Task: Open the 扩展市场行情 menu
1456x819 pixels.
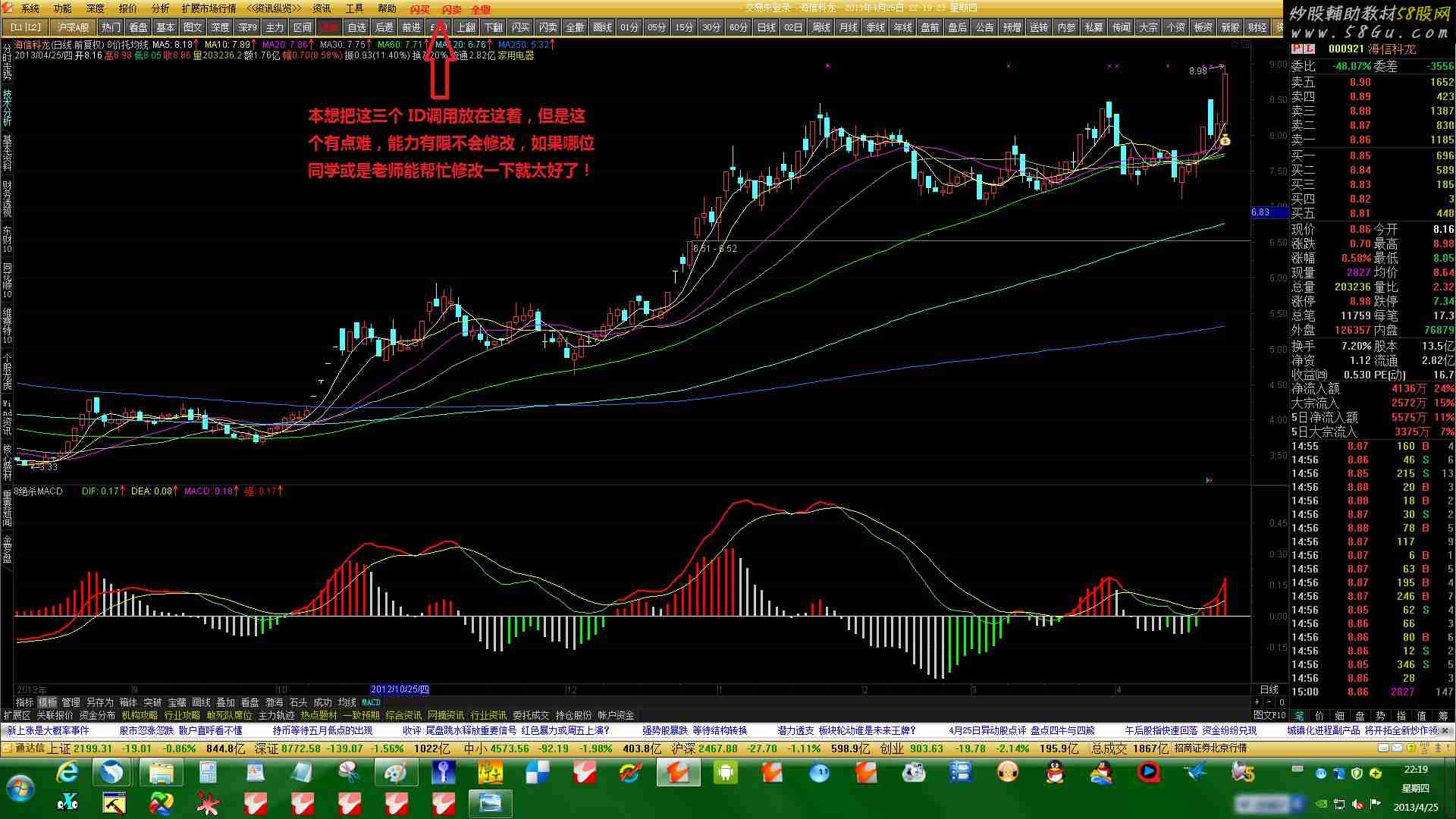Action: [x=209, y=8]
